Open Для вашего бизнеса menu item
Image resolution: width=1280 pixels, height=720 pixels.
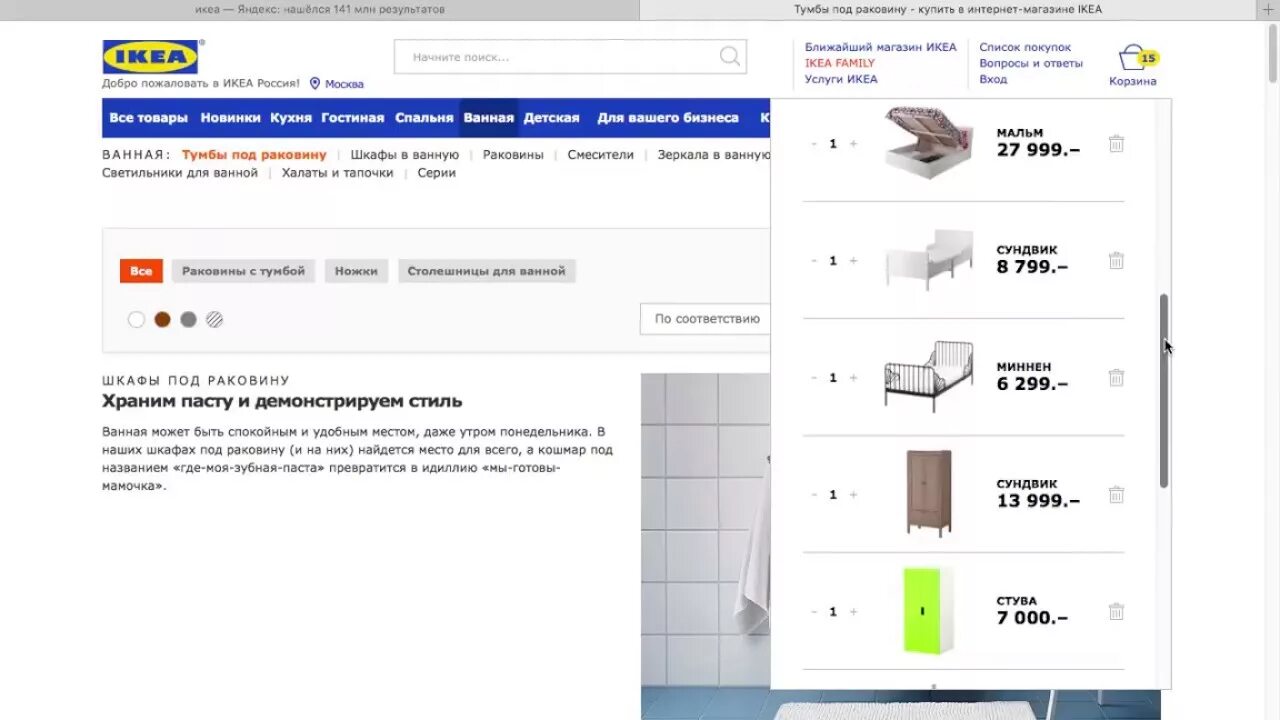pyautogui.click(x=668, y=118)
